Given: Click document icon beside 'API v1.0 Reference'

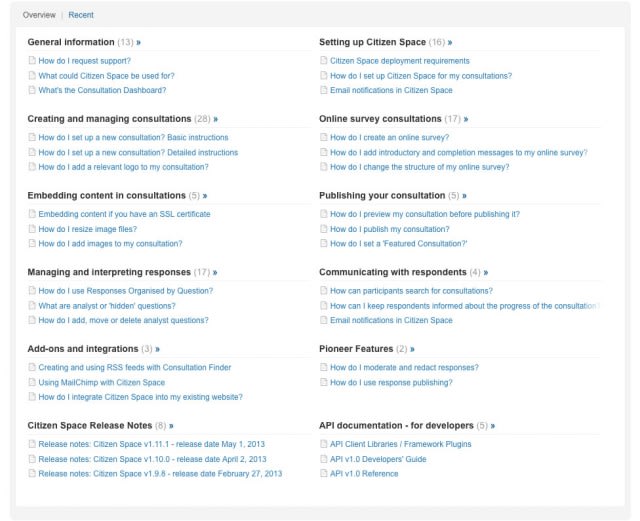Looking at the screenshot, I should [324, 473].
